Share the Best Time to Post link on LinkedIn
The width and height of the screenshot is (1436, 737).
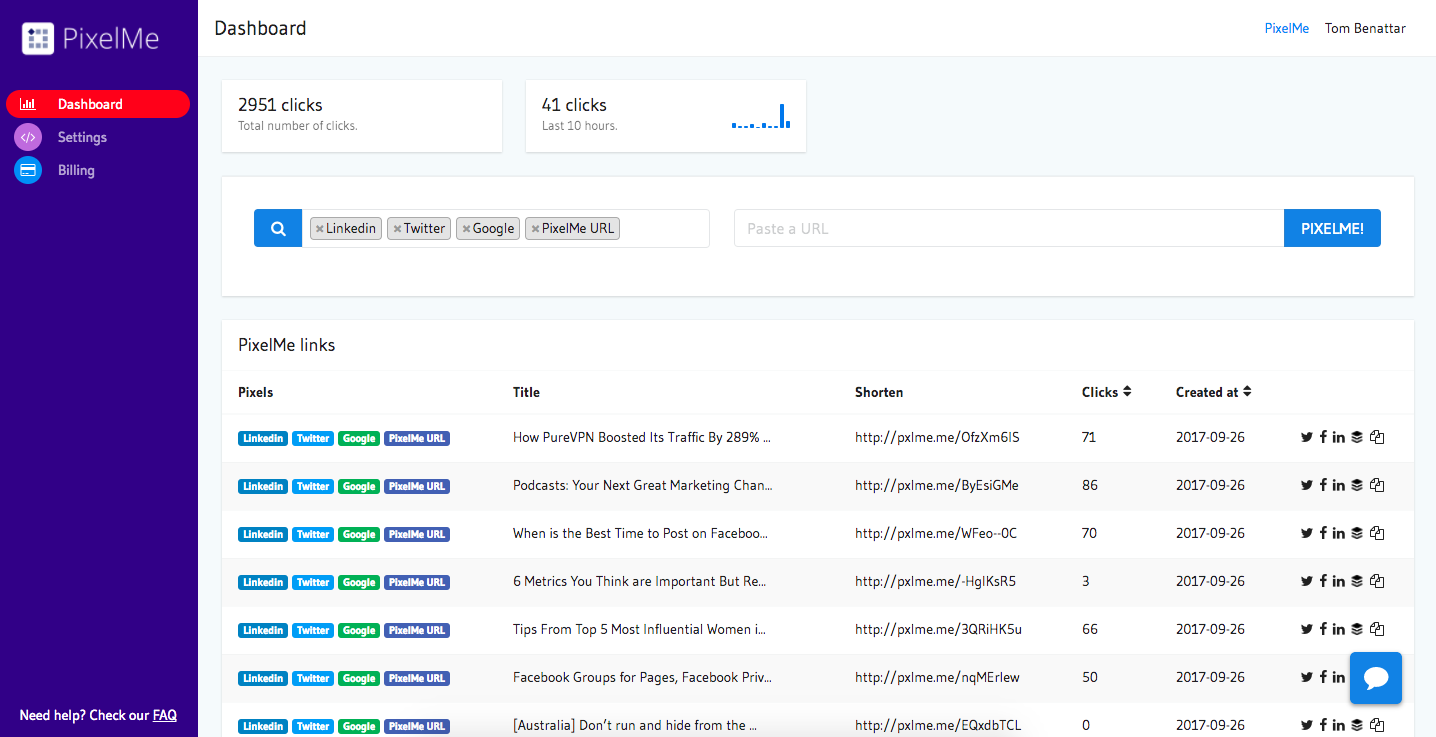(1339, 533)
